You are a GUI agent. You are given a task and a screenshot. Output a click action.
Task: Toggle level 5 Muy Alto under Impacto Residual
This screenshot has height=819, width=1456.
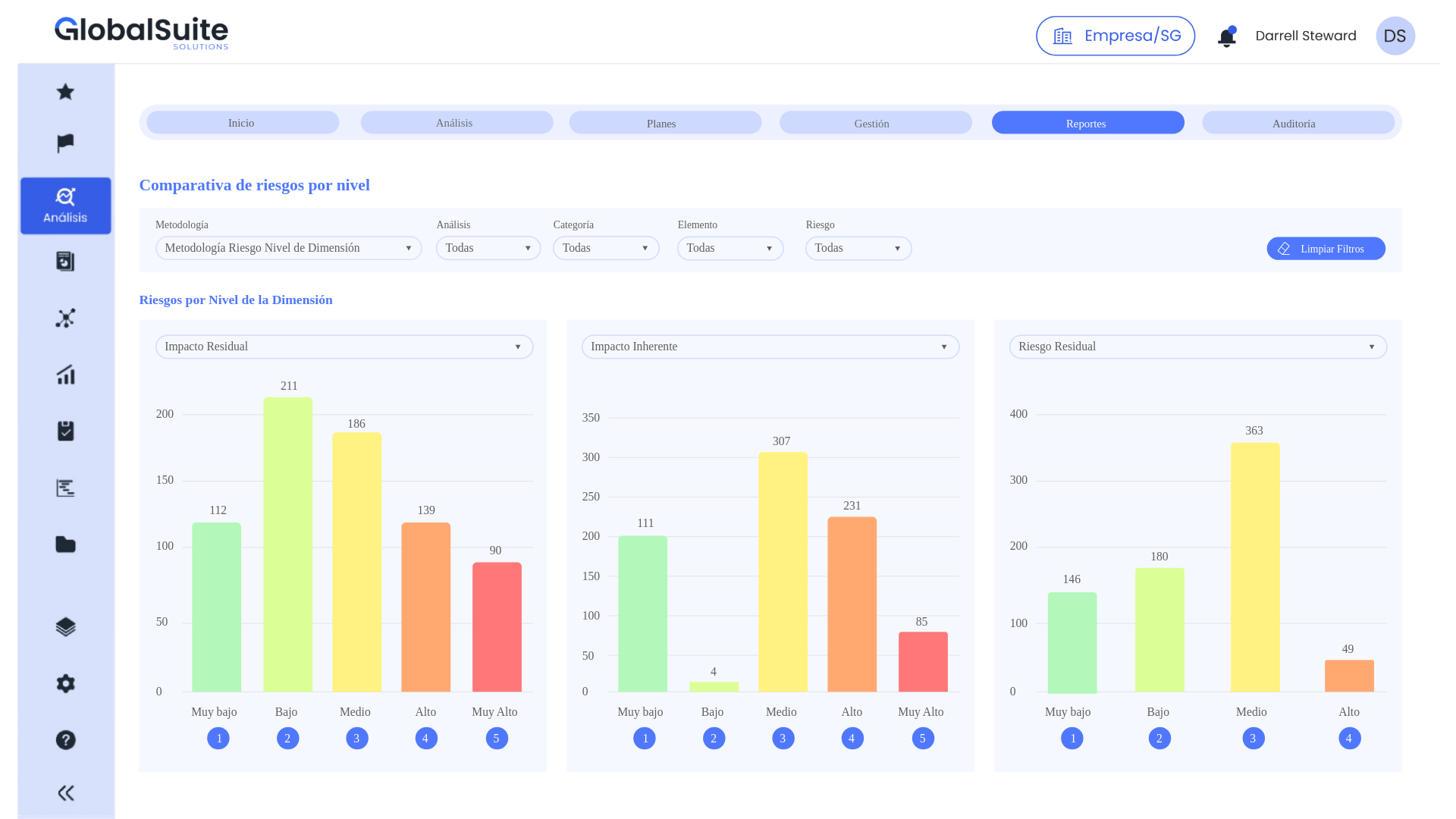(x=497, y=738)
